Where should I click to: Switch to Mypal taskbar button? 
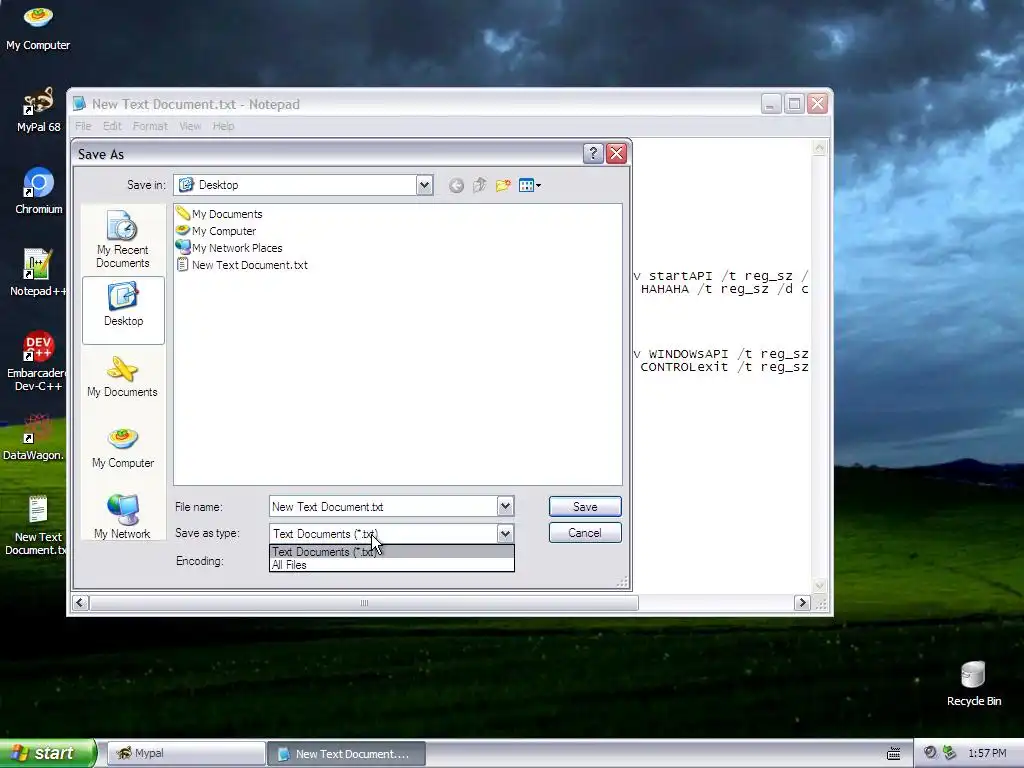coord(185,753)
